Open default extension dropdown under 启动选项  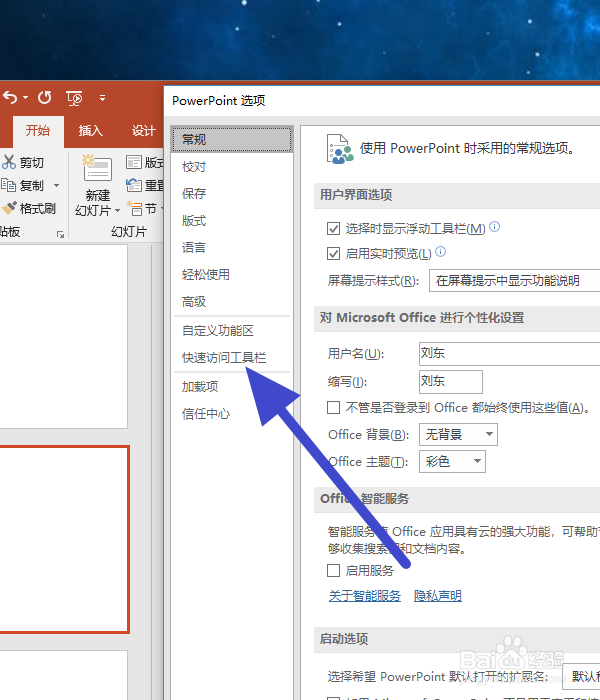point(581,676)
